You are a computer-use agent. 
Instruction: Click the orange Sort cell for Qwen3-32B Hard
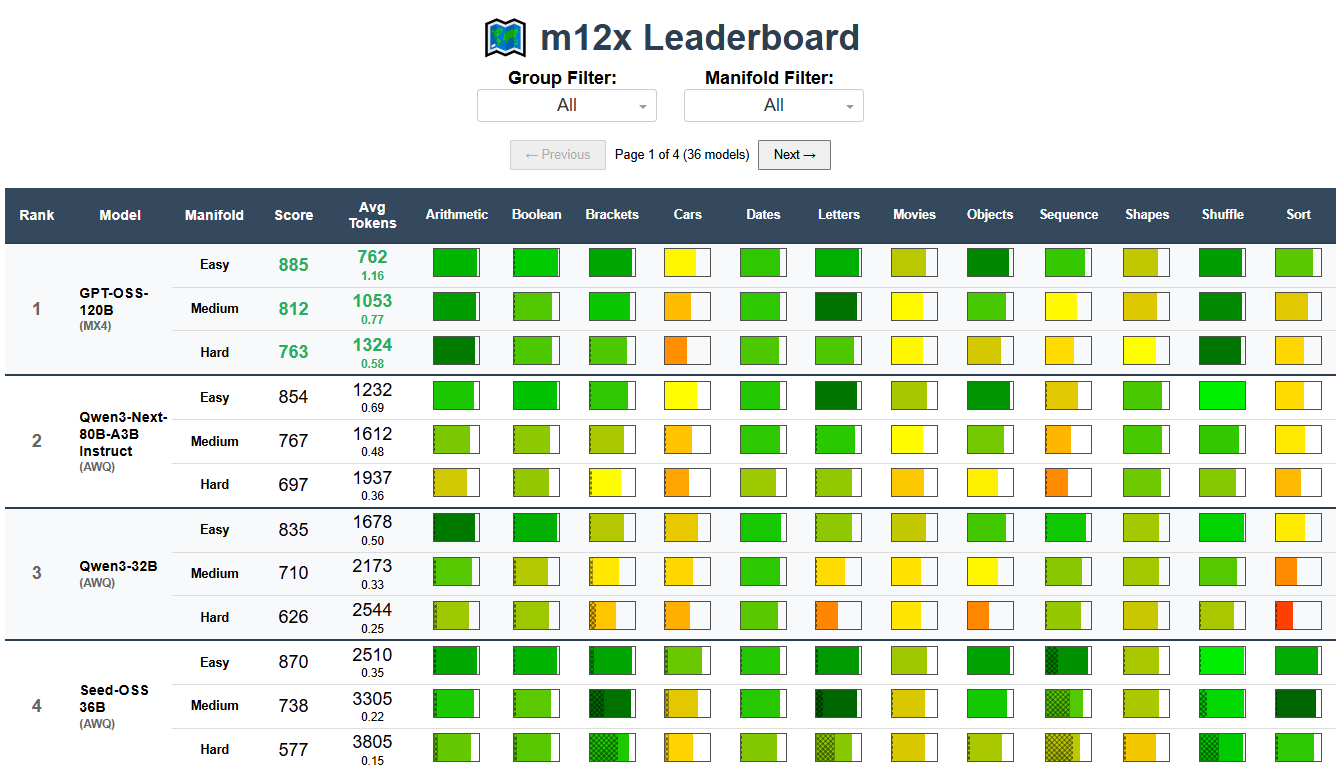1297,616
